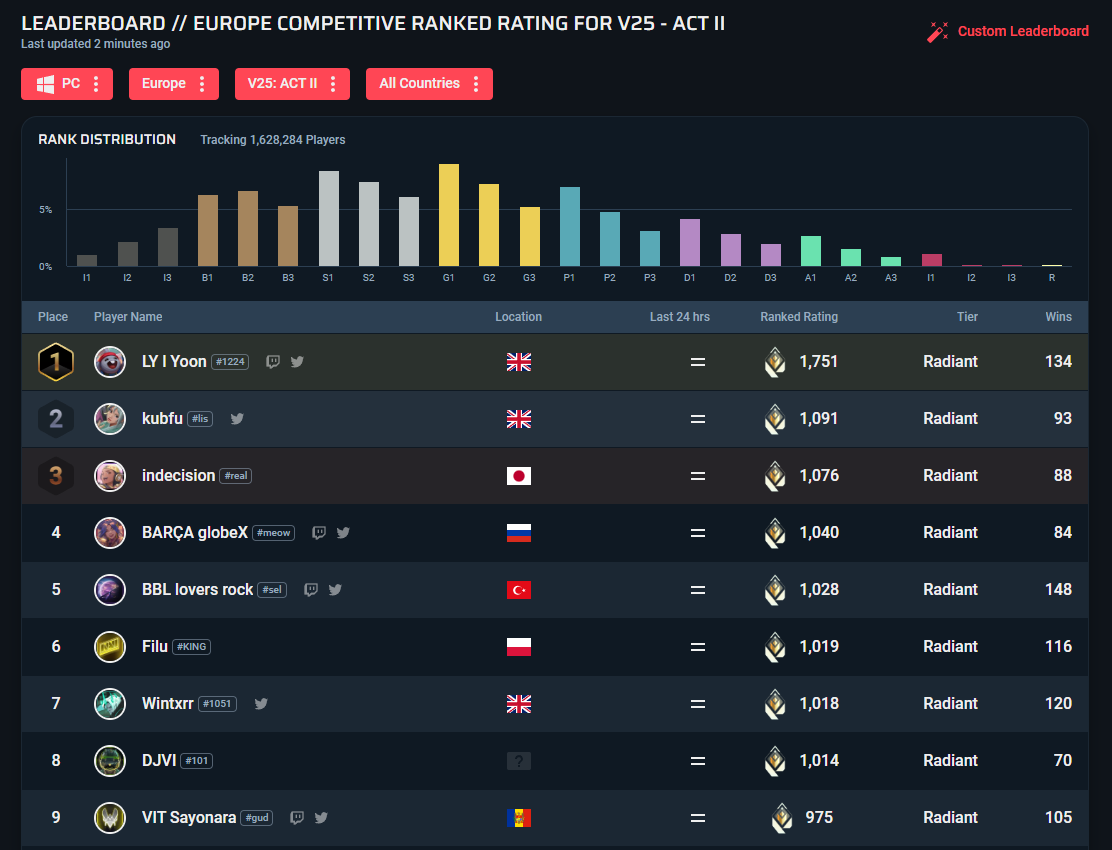This screenshot has height=850, width=1112.
Task: Open the PC platform dropdown
Action: (67, 84)
